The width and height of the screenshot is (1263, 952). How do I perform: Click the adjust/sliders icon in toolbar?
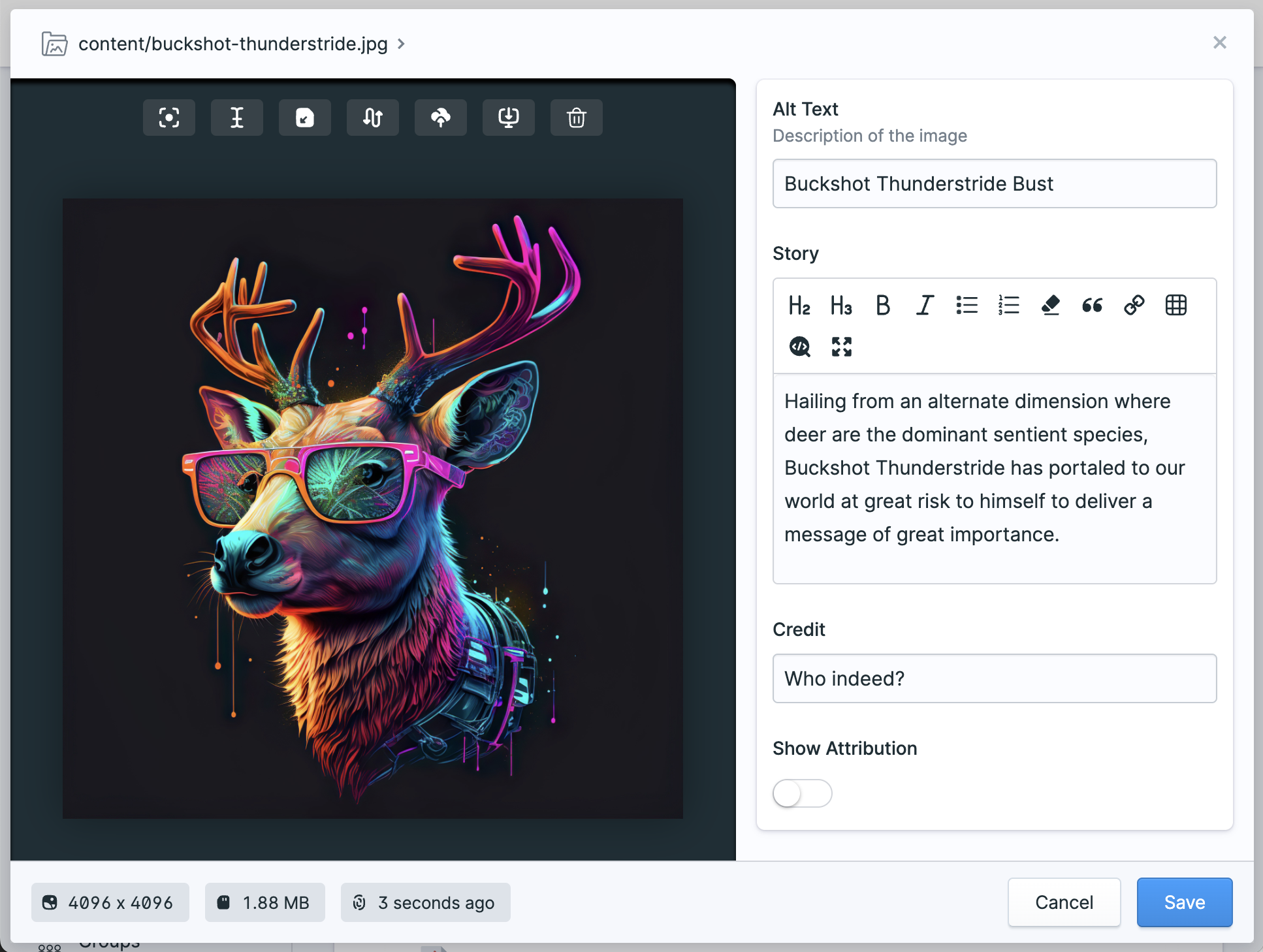372,117
